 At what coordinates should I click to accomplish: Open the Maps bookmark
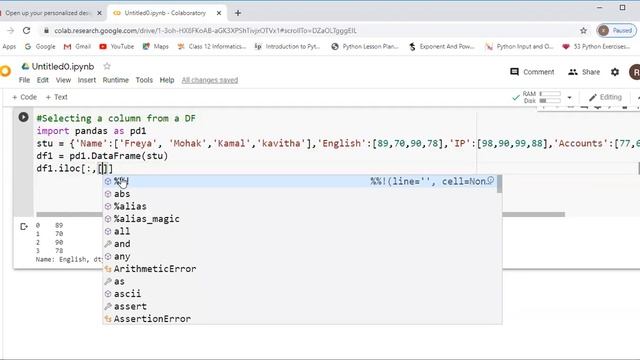point(156,47)
